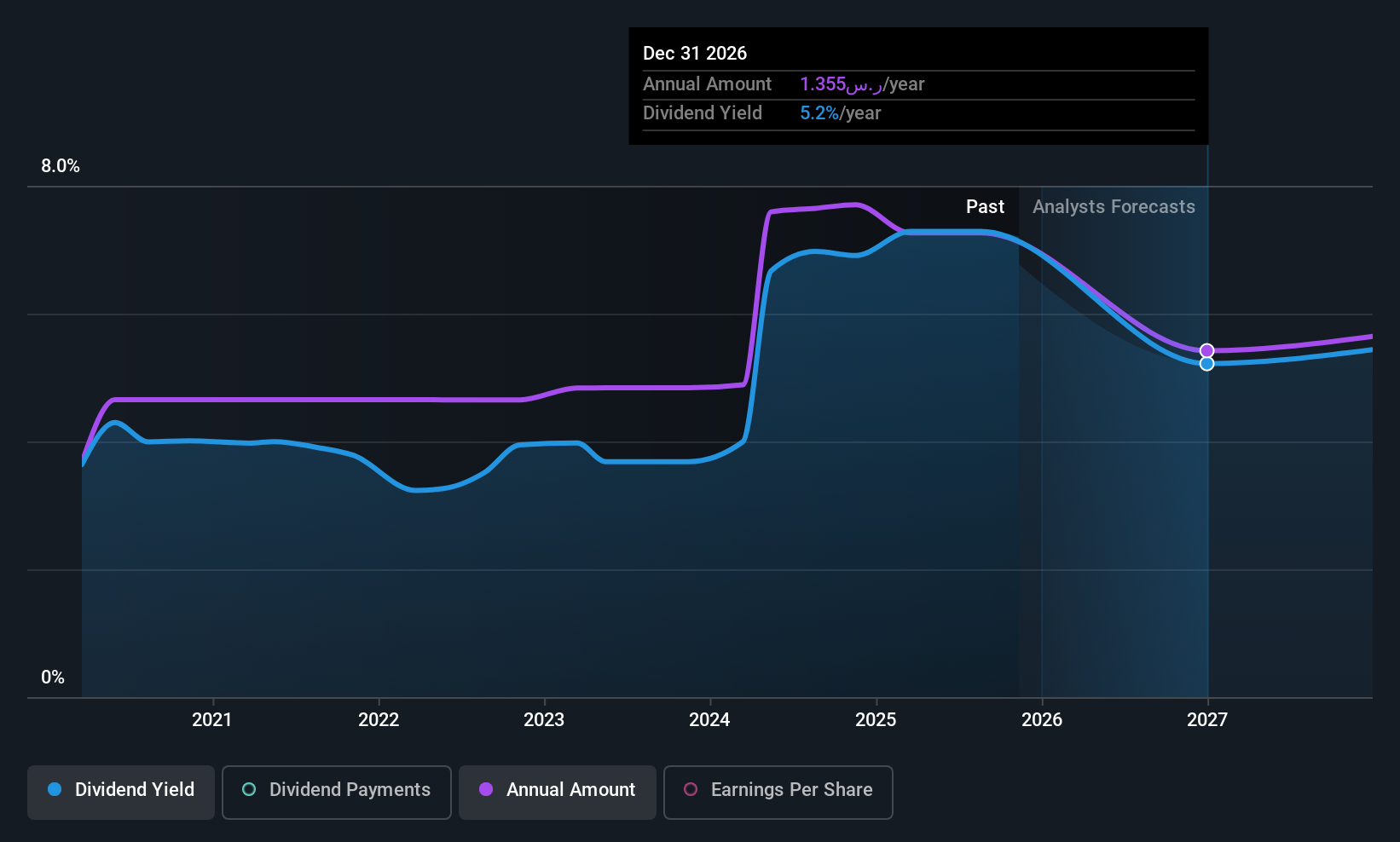Click the teal Dividend Payments legend circle
The height and width of the screenshot is (842, 1400).
249,790
